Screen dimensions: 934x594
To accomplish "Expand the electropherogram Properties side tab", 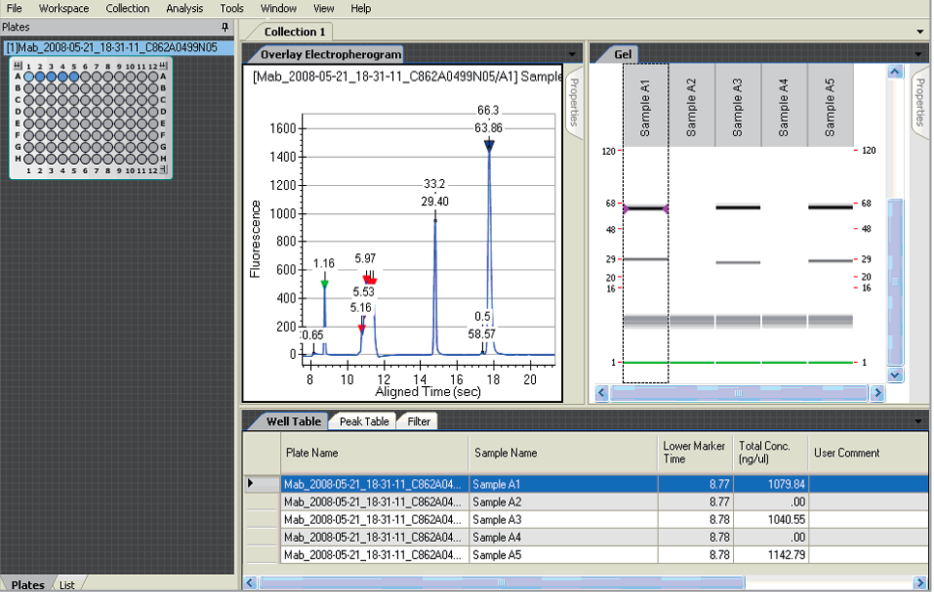I will (574, 102).
